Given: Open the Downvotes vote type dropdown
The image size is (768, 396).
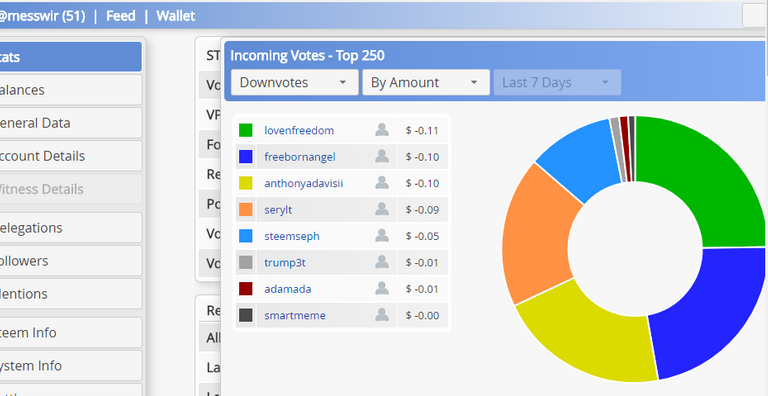Looking at the screenshot, I should pyautogui.click(x=294, y=82).
